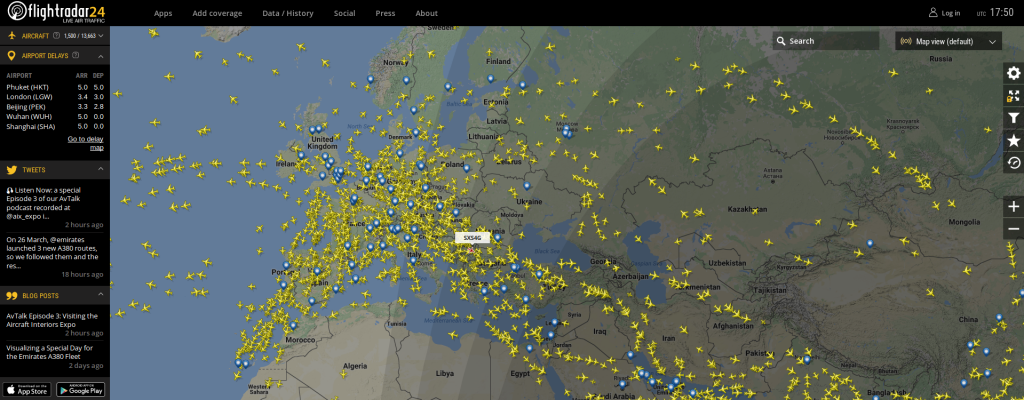Click the Airport Delays pin icon
The width and height of the screenshot is (1024, 400).
(x=11, y=56)
